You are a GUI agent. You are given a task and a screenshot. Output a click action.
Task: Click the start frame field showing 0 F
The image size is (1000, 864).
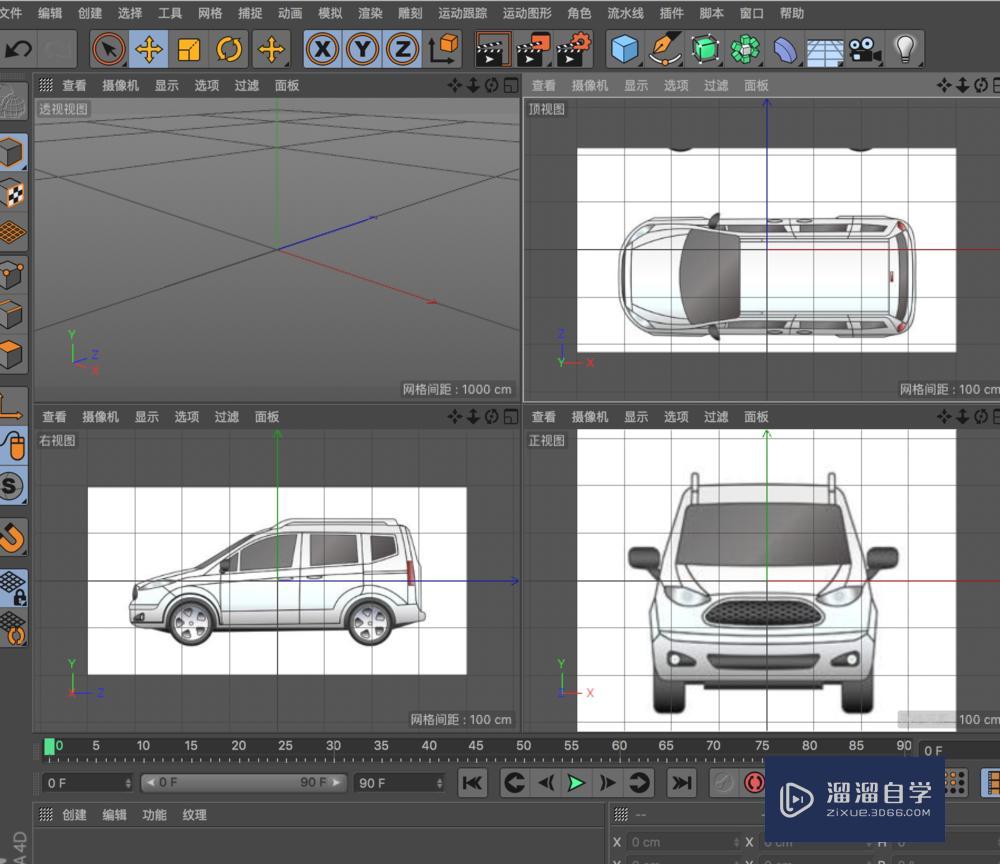(87, 783)
